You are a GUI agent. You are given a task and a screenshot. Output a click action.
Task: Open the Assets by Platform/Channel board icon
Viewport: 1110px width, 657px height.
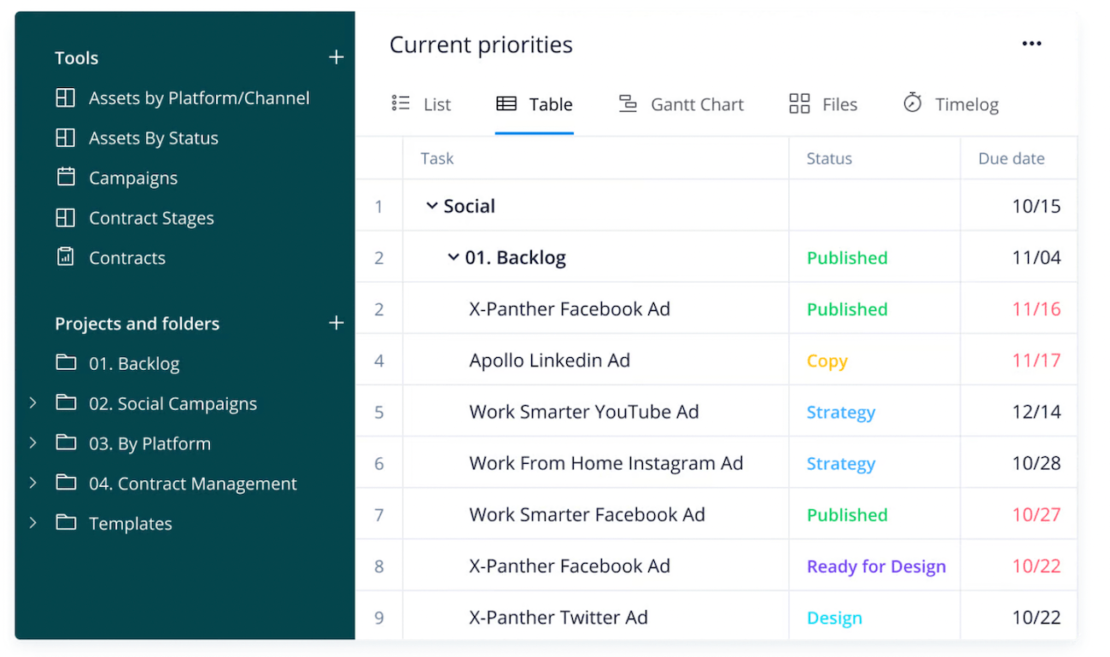tap(65, 98)
